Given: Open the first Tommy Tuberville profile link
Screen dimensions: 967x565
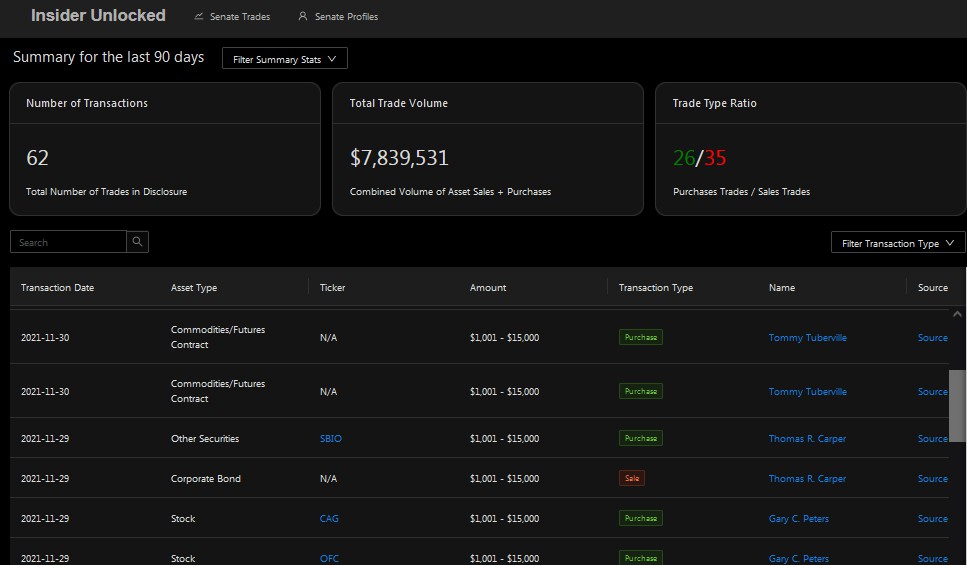Looking at the screenshot, I should click(807, 338).
